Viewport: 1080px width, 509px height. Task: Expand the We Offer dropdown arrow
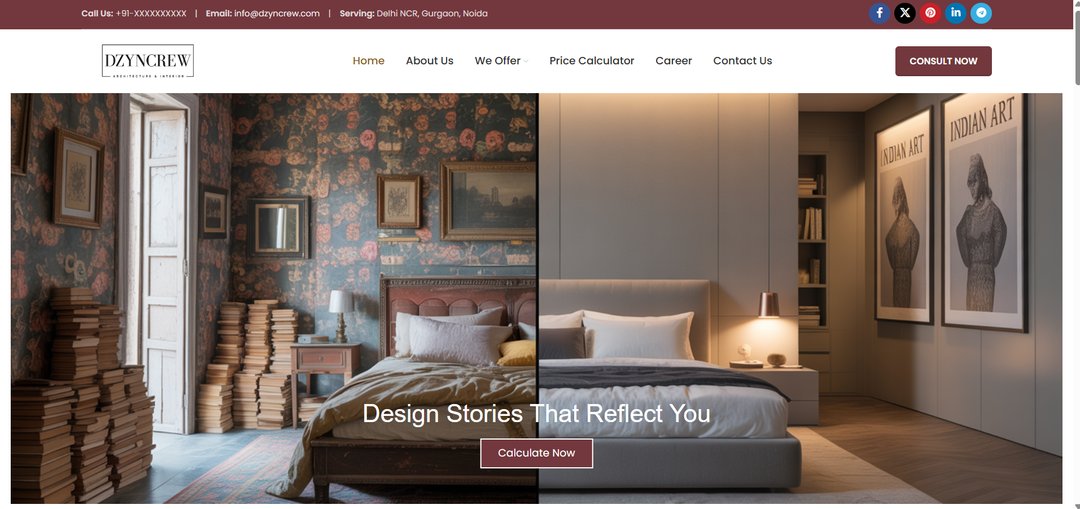[526, 61]
